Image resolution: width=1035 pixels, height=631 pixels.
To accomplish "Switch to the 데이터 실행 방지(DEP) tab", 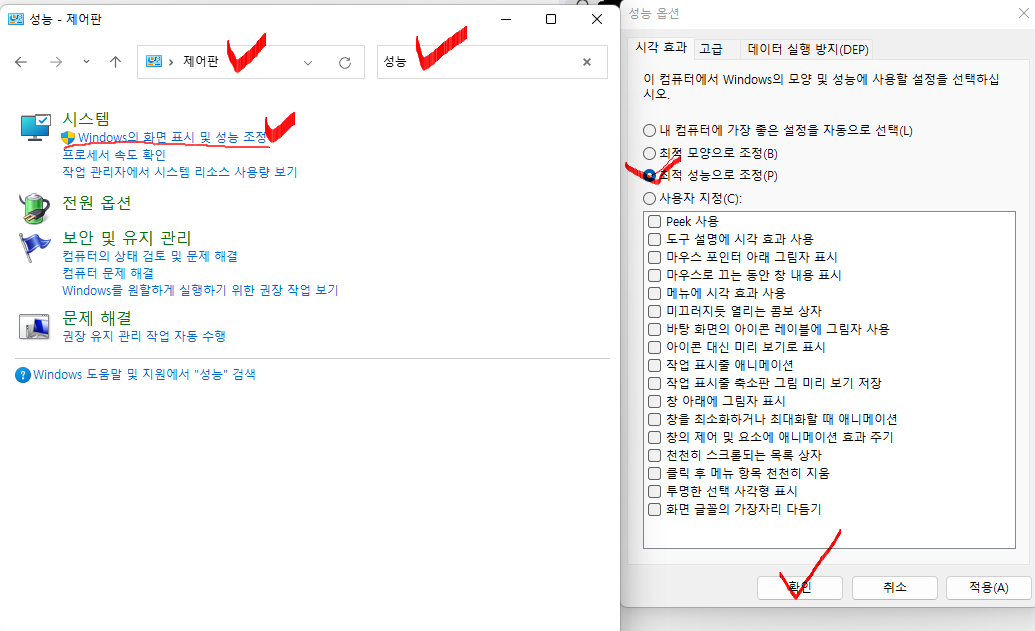I will [x=808, y=50].
